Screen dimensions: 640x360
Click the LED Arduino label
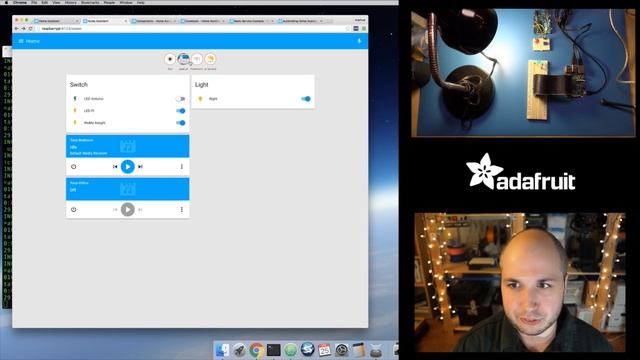point(93,99)
